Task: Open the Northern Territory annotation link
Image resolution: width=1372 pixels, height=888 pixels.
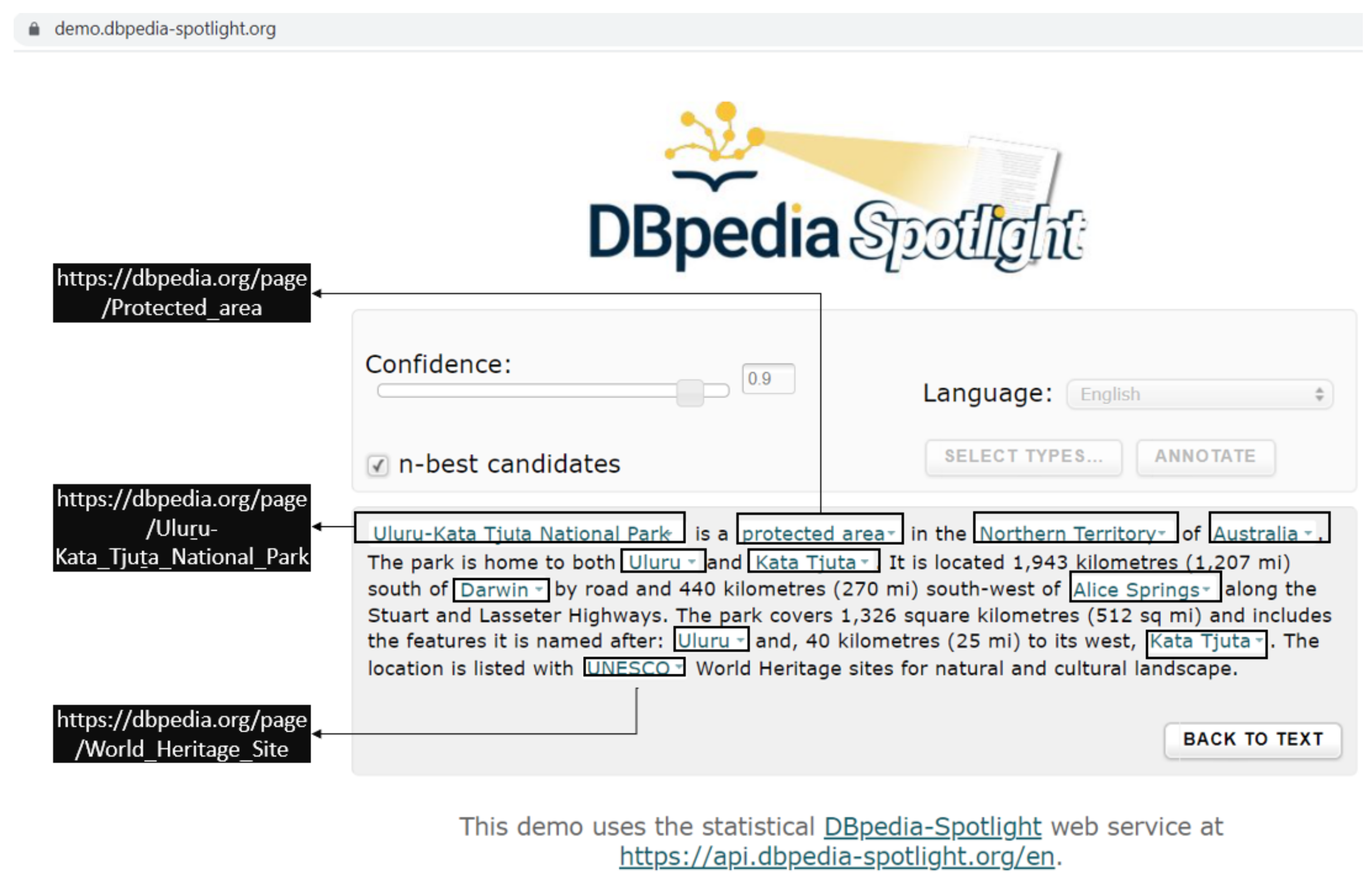Action: tap(1068, 533)
